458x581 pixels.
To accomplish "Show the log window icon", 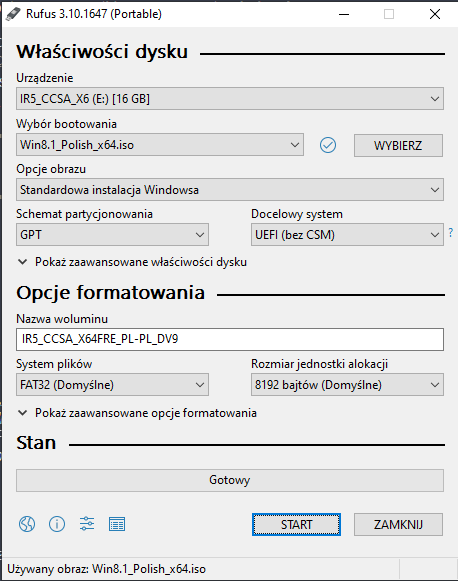I will pyautogui.click(x=117, y=524).
